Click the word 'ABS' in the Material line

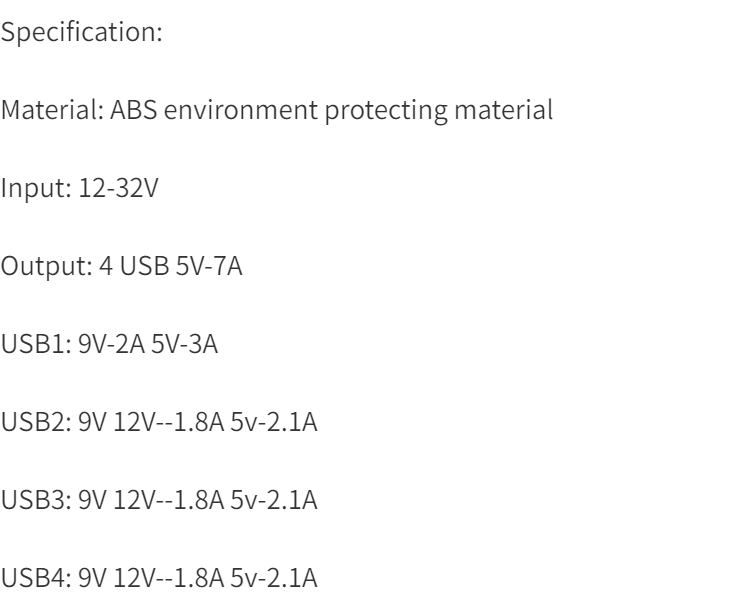(x=133, y=110)
